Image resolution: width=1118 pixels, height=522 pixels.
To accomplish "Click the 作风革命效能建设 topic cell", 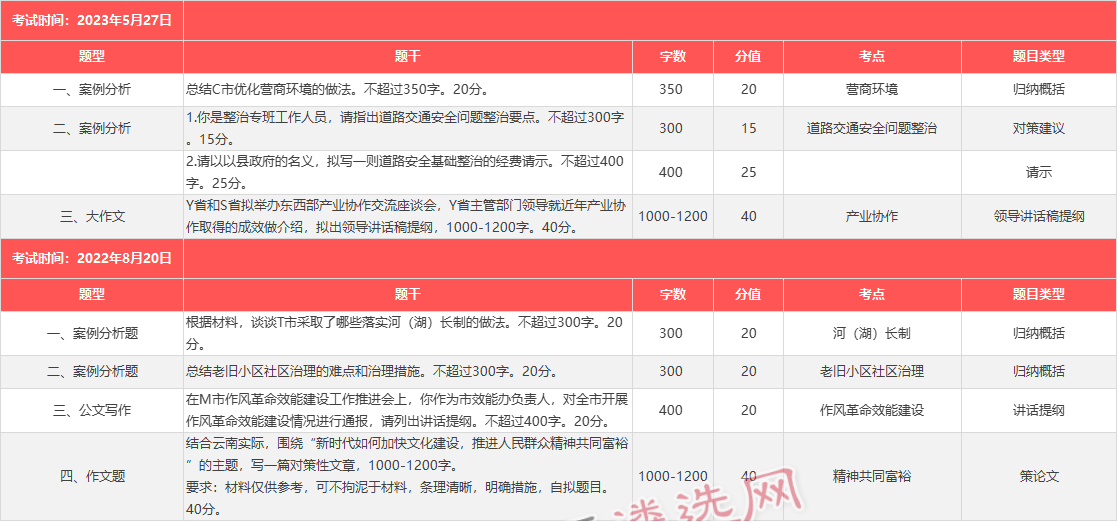I will coord(871,410).
